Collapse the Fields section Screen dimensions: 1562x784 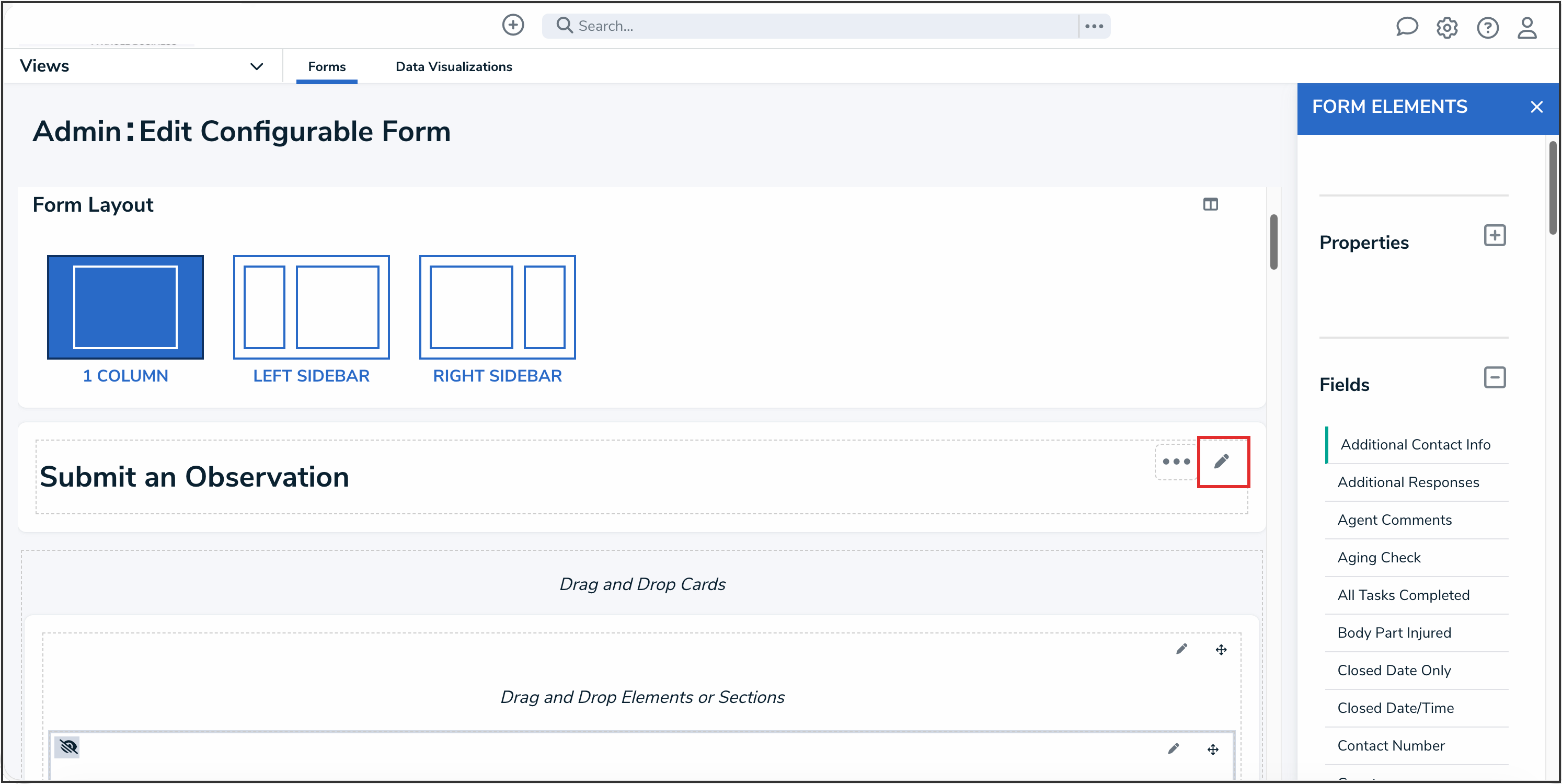pos(1495,377)
